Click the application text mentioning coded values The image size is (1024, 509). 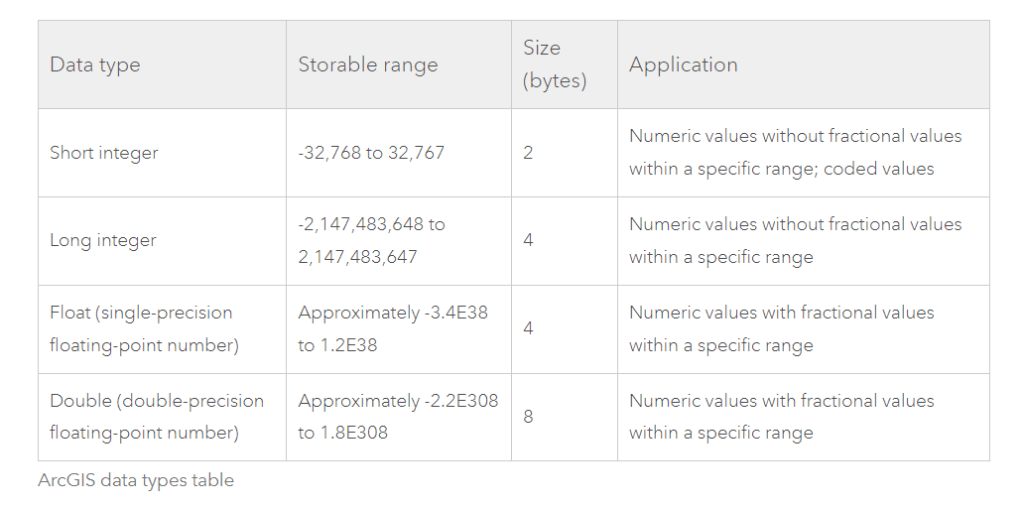coord(794,153)
